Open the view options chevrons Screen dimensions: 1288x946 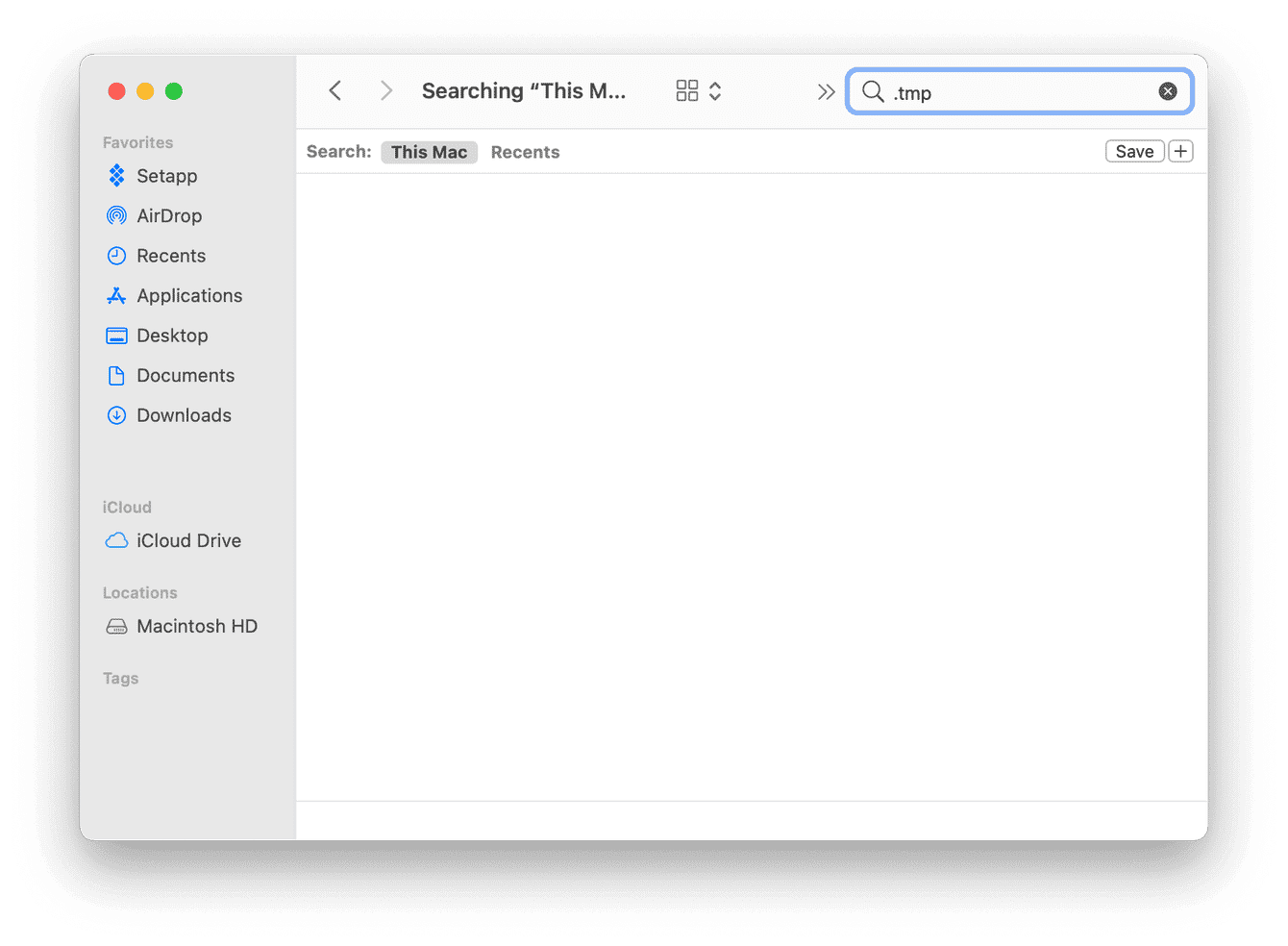[x=714, y=89]
